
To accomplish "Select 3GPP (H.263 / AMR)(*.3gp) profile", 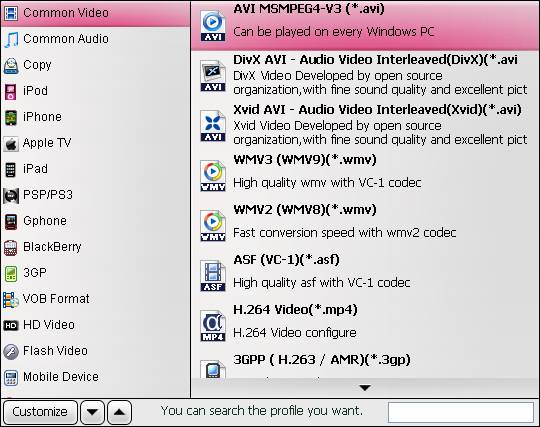I will 365,365.
